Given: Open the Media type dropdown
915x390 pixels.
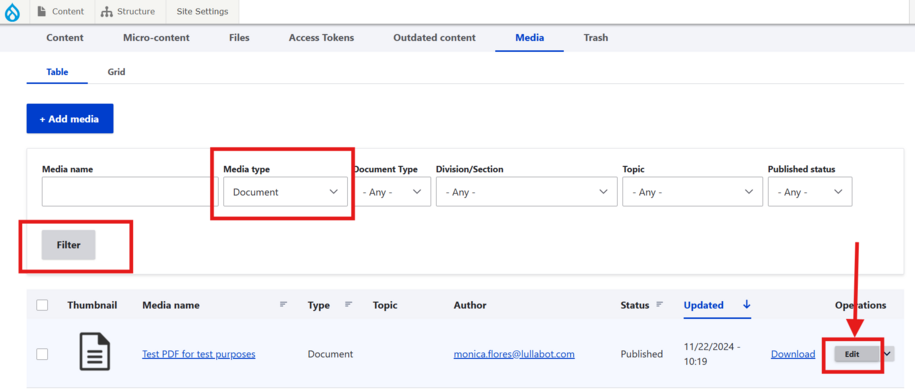Looking at the screenshot, I should click(285, 191).
